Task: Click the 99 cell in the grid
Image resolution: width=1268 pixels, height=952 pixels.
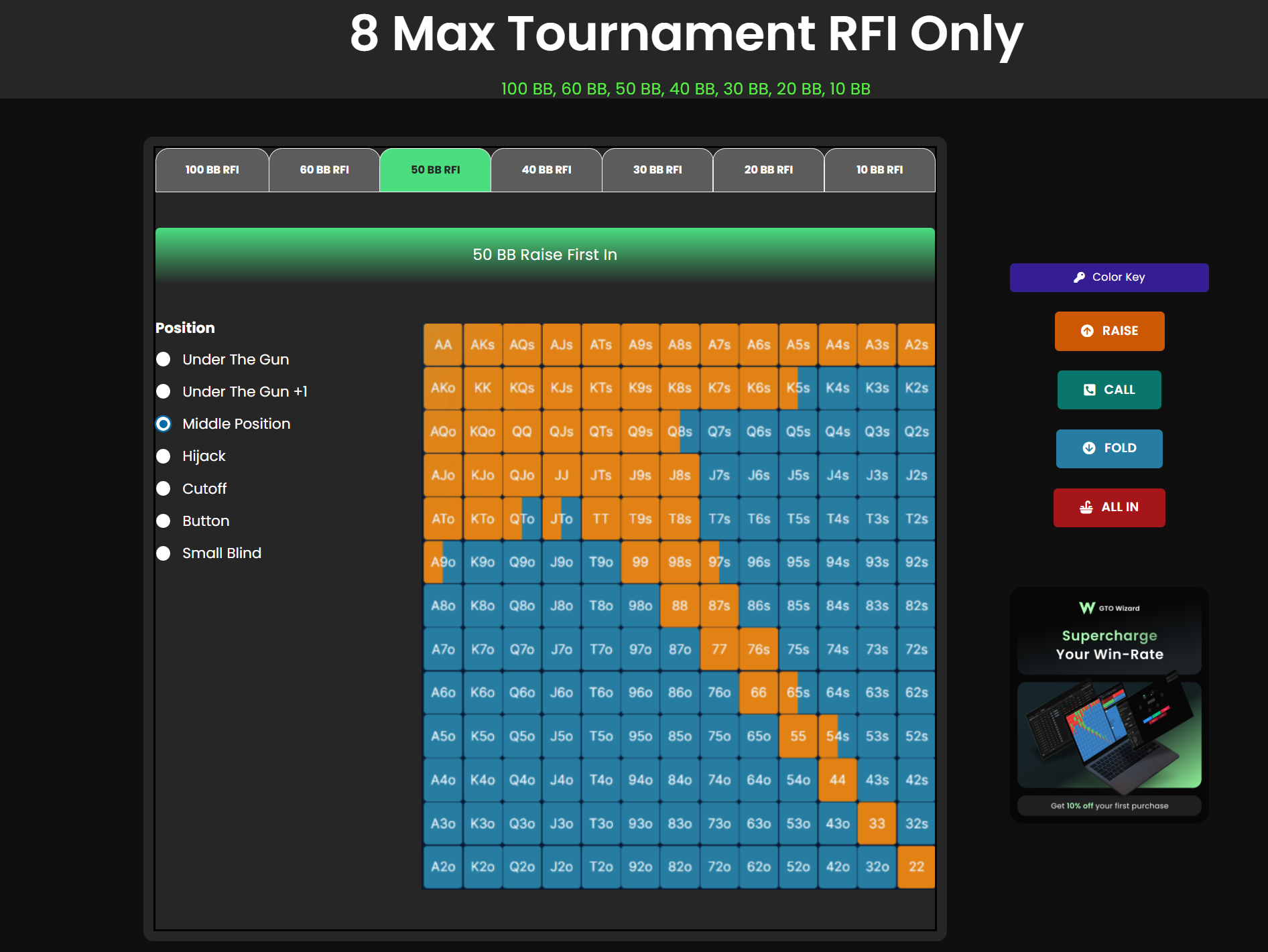Action: [641, 563]
